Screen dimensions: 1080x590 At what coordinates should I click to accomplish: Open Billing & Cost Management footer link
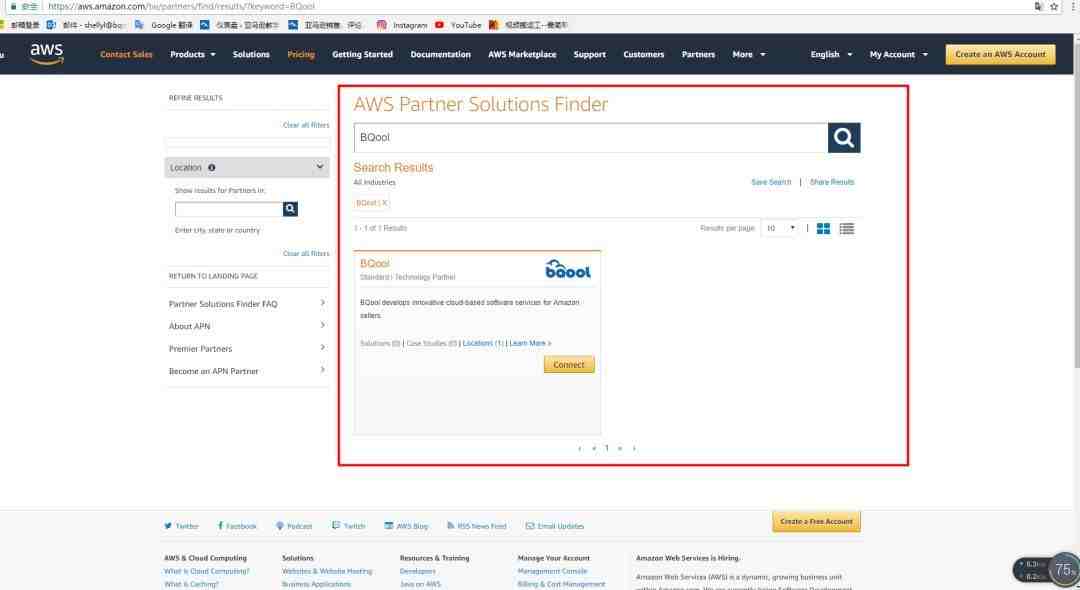pos(561,584)
